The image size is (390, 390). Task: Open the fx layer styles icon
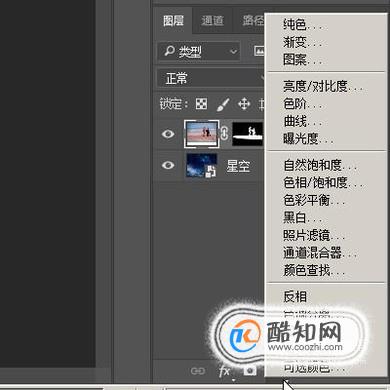[x=225, y=371]
